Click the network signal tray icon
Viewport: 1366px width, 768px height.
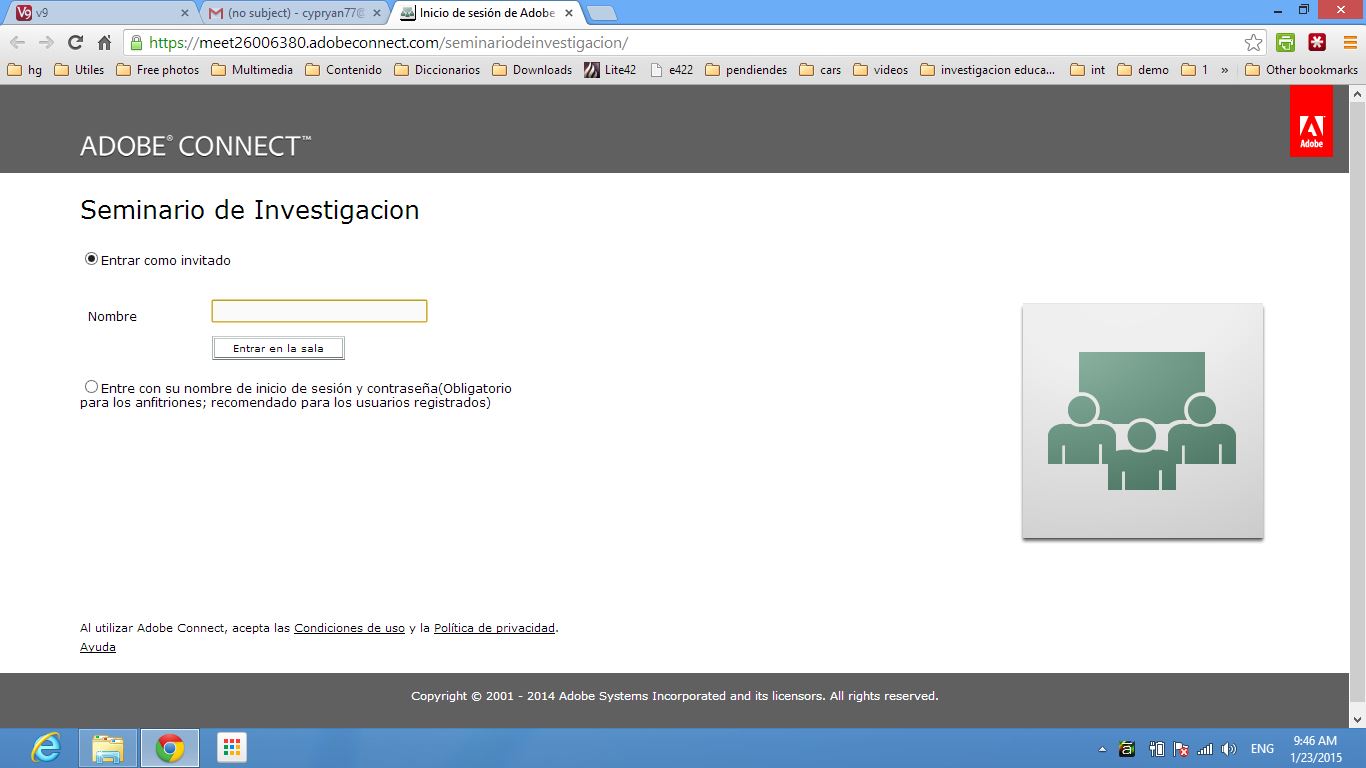1205,748
